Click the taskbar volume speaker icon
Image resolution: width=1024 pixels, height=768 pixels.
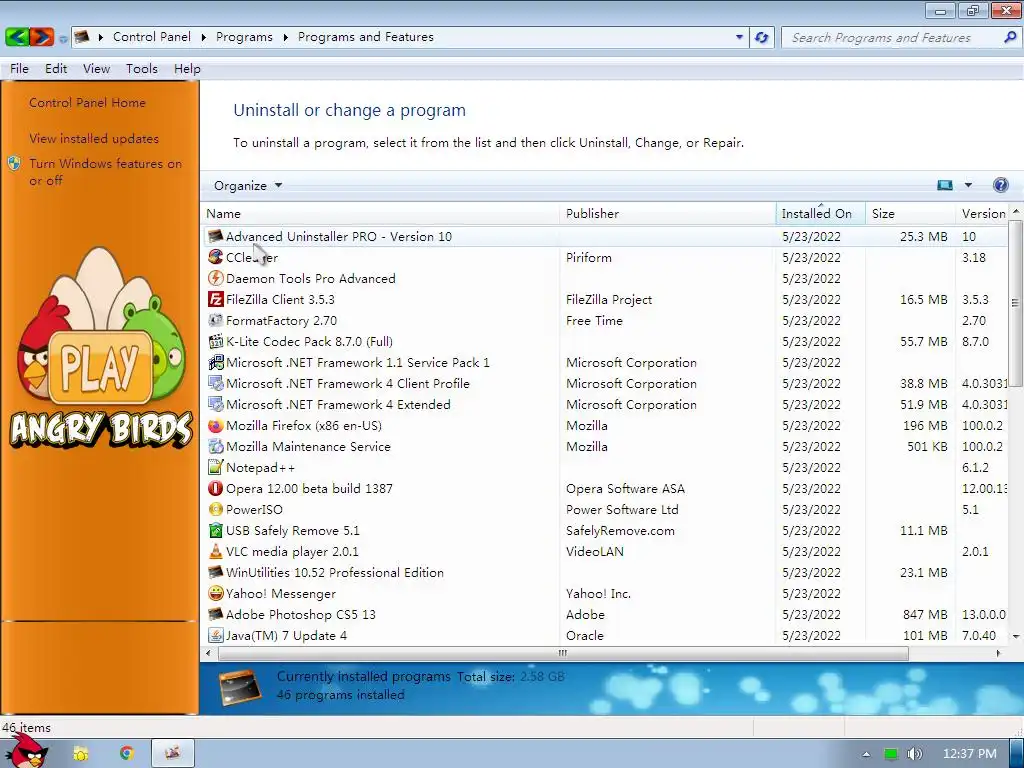click(915, 754)
